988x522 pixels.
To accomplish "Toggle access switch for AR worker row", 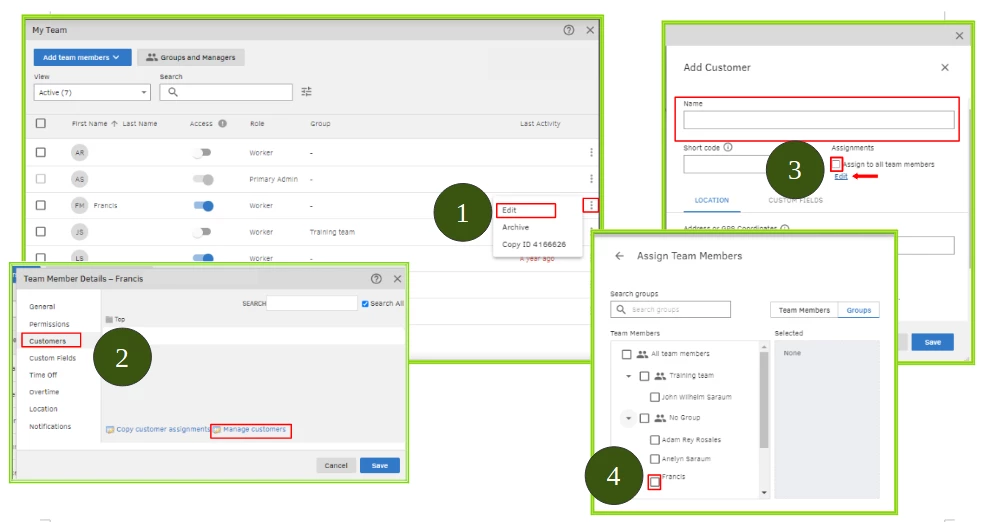I will 202,153.
